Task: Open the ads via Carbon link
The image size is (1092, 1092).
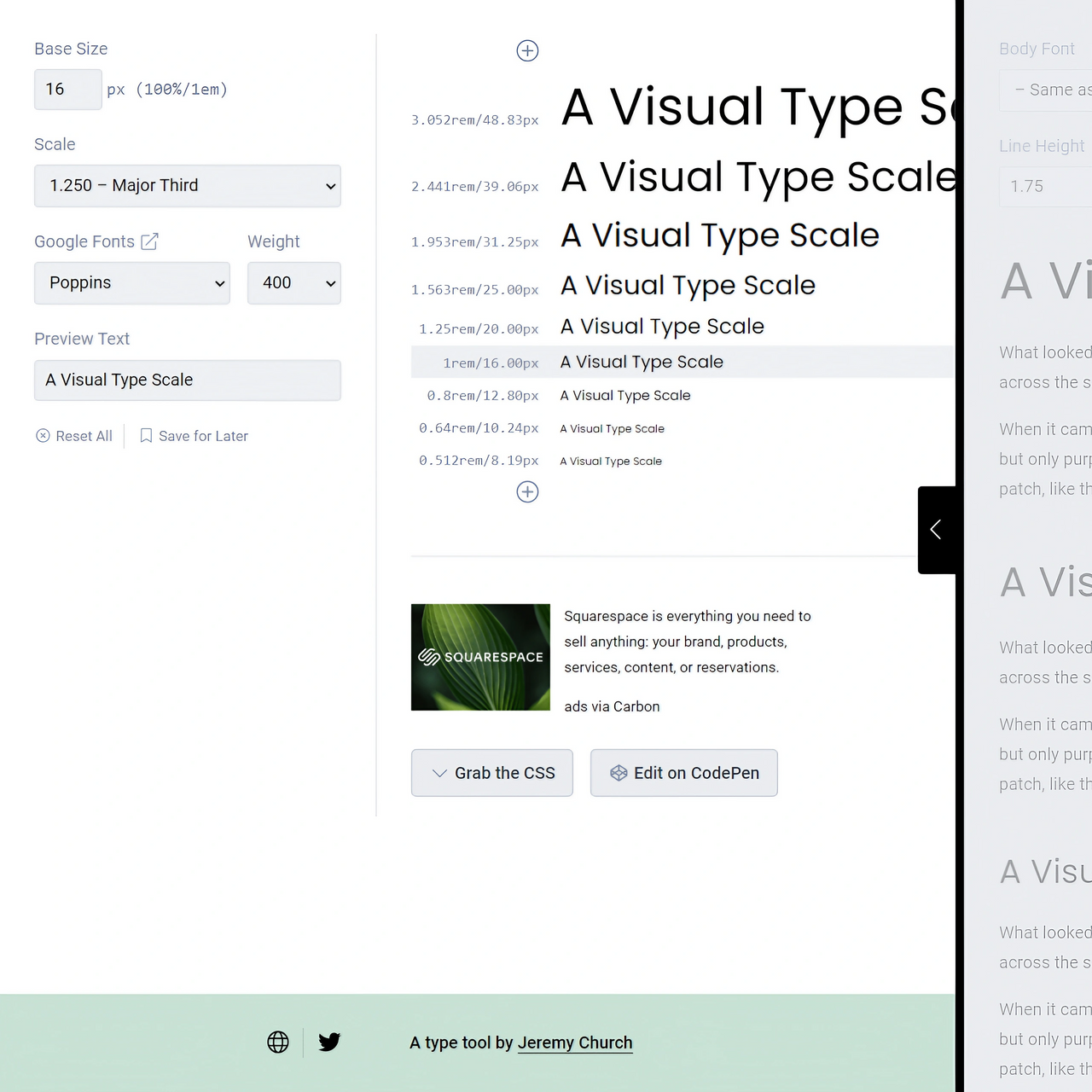Action: 612,706
